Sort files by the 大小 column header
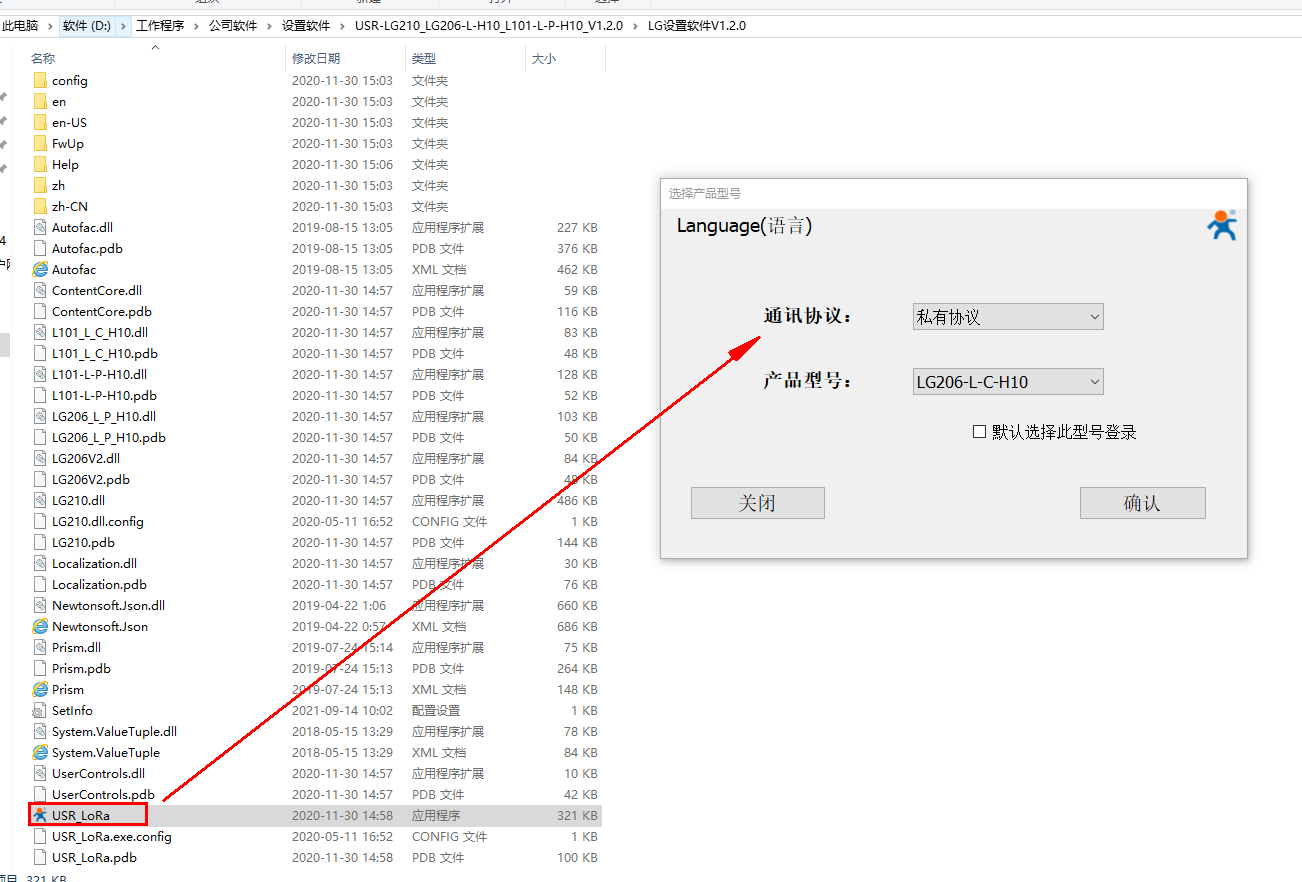This screenshot has width=1302, height=882. 543,59
